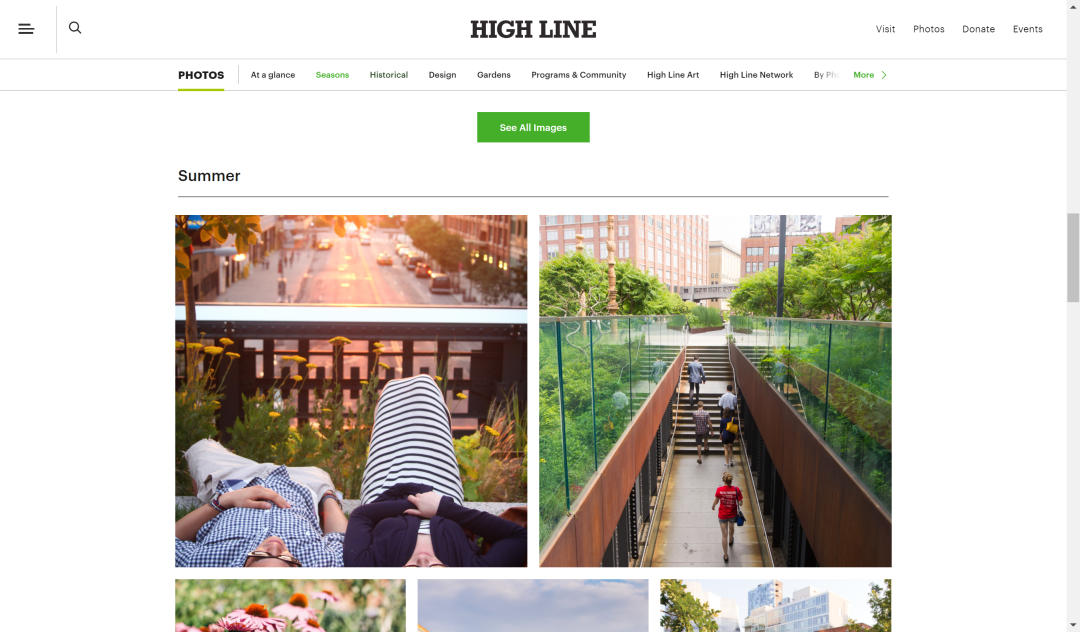
Task: Click the HIGH LINE logo
Action: pyautogui.click(x=533, y=30)
